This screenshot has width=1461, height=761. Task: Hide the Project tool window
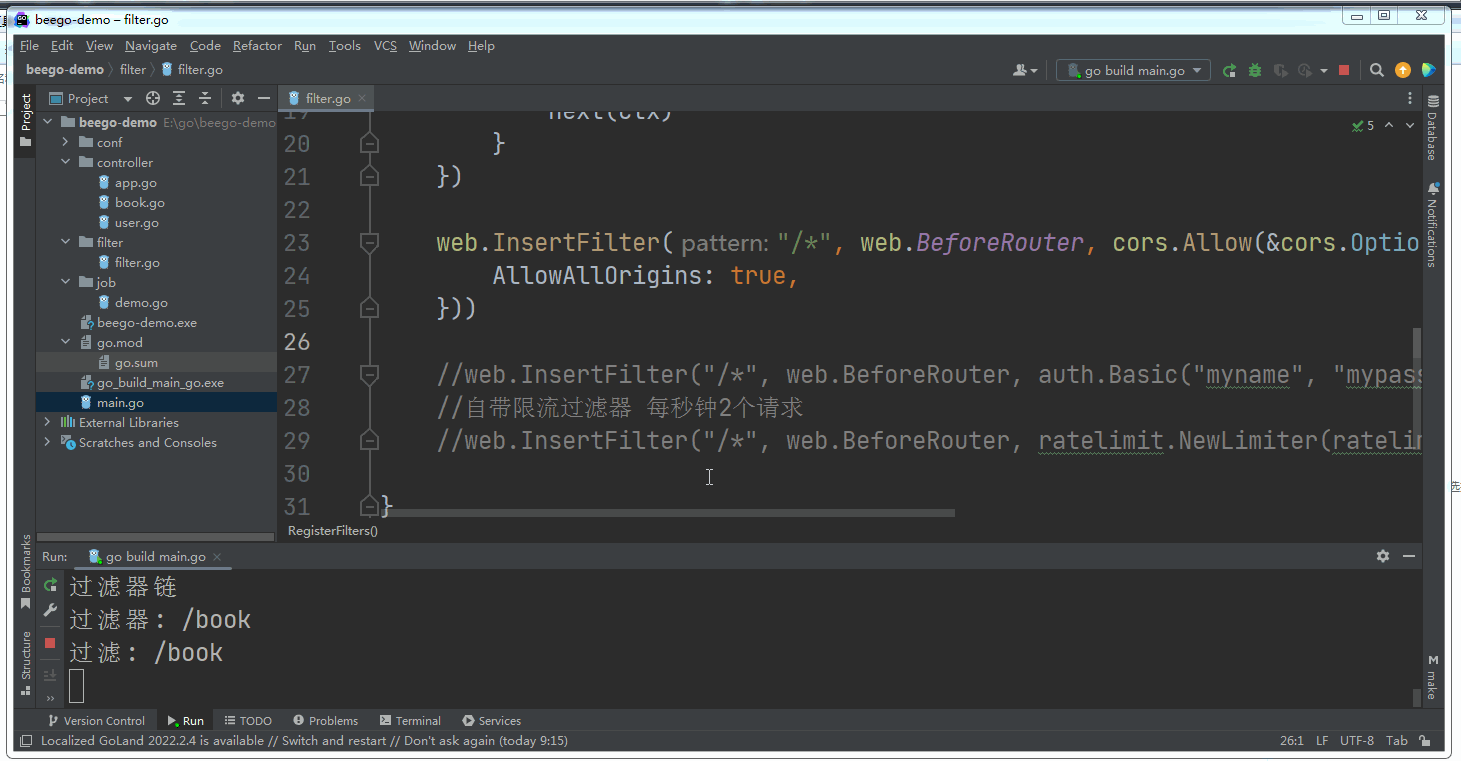(x=264, y=98)
